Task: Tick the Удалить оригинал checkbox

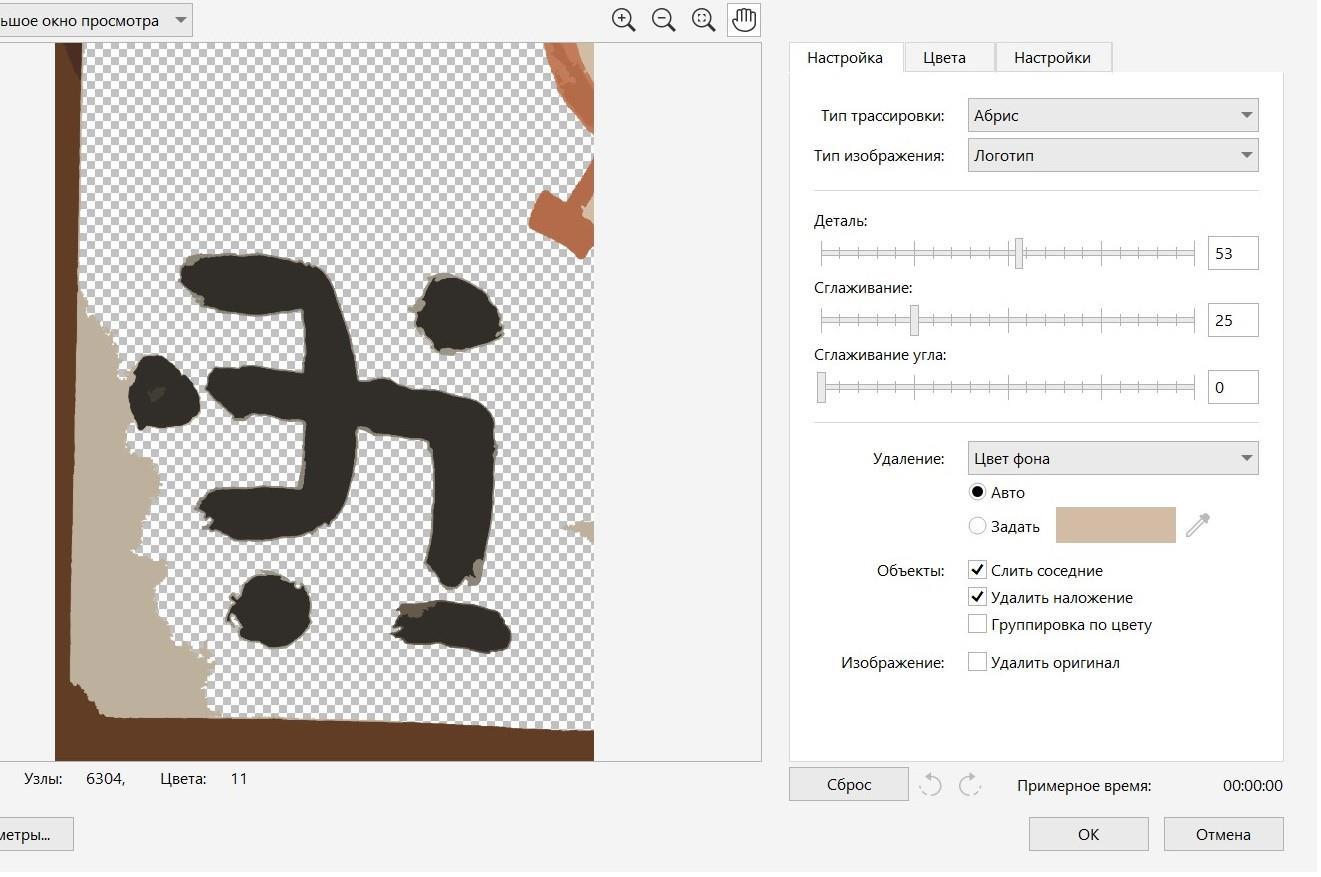Action: 978,663
